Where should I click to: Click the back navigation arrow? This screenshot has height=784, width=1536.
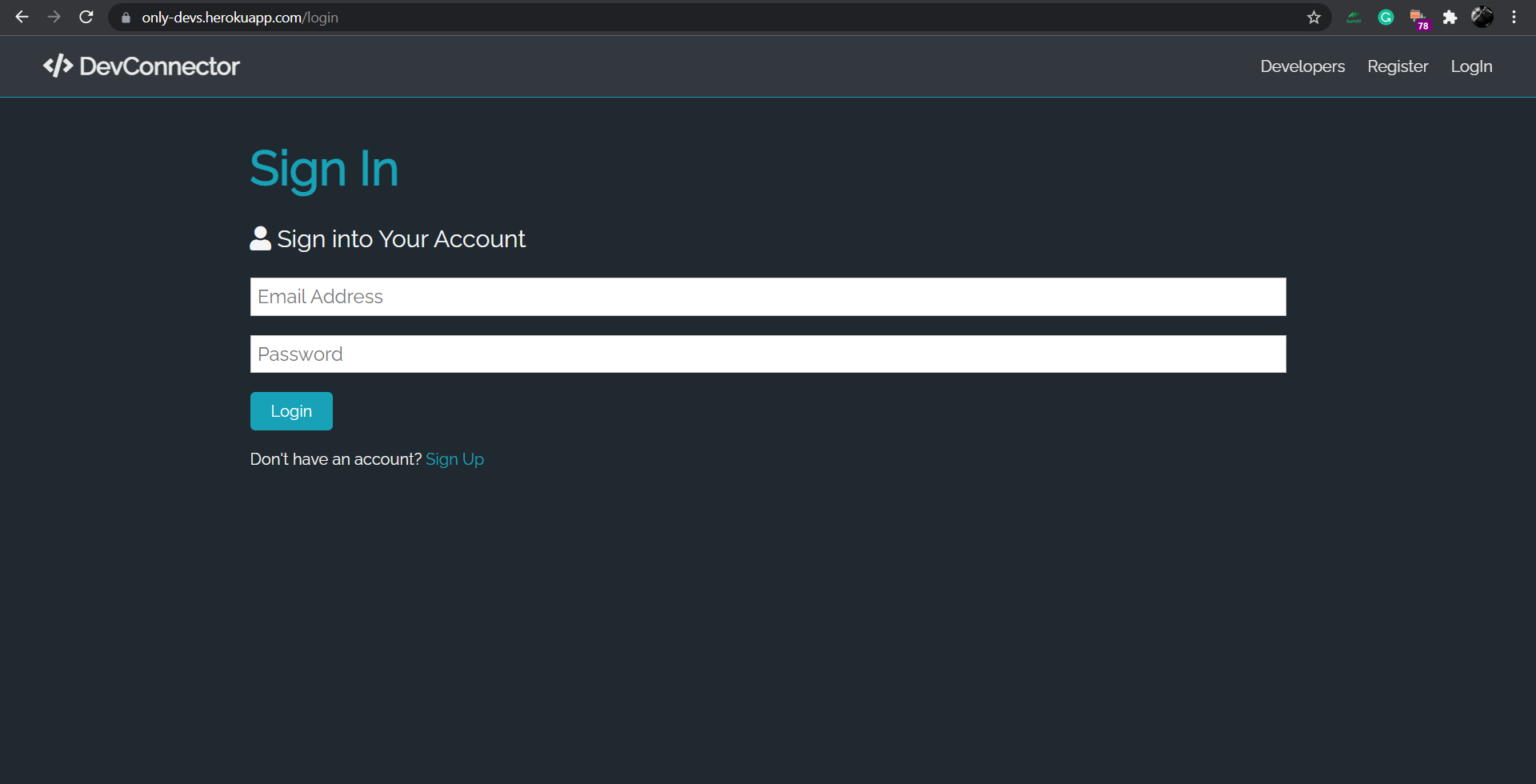tap(22, 17)
